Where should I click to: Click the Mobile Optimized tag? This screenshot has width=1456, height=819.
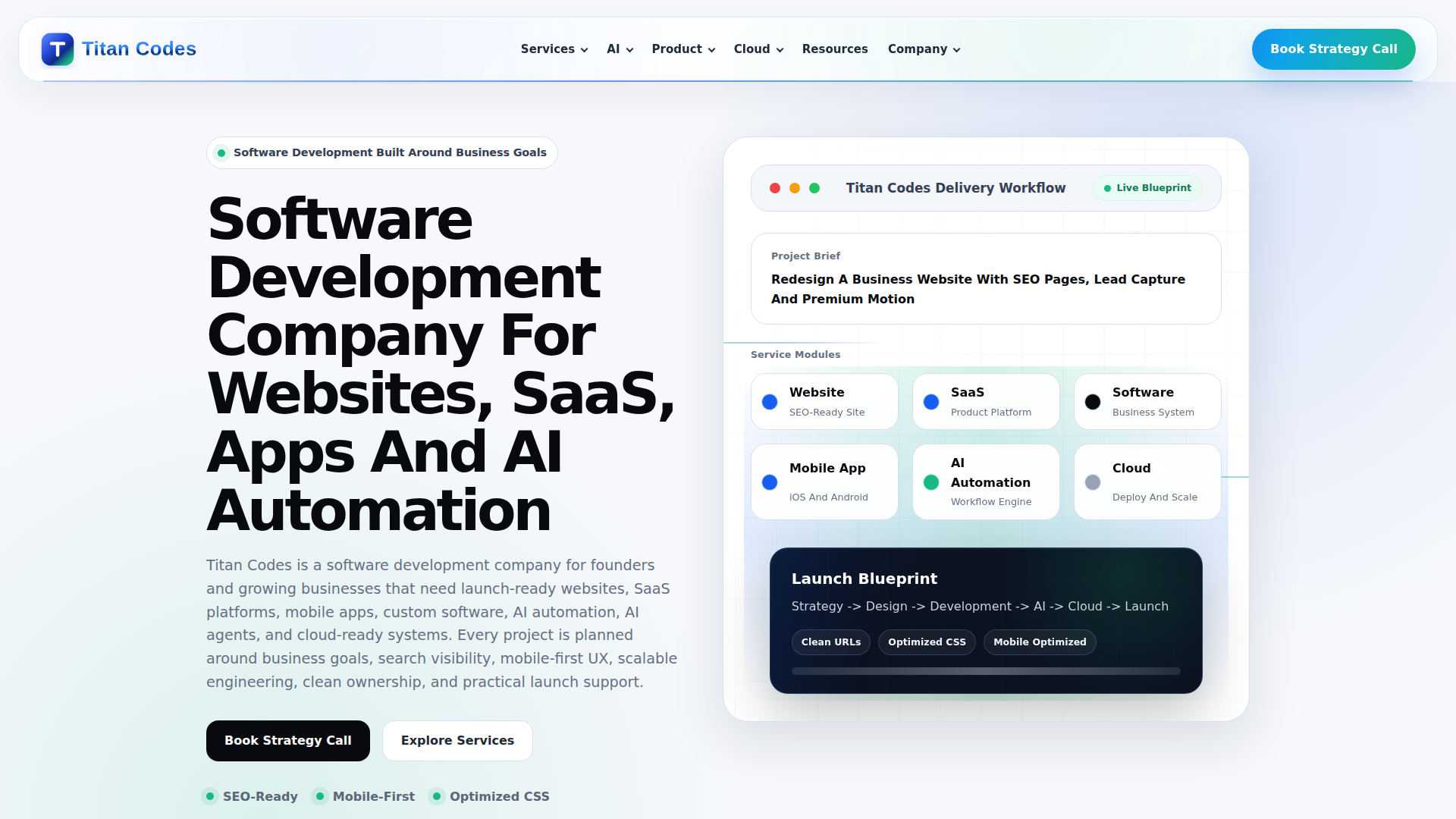coord(1040,642)
